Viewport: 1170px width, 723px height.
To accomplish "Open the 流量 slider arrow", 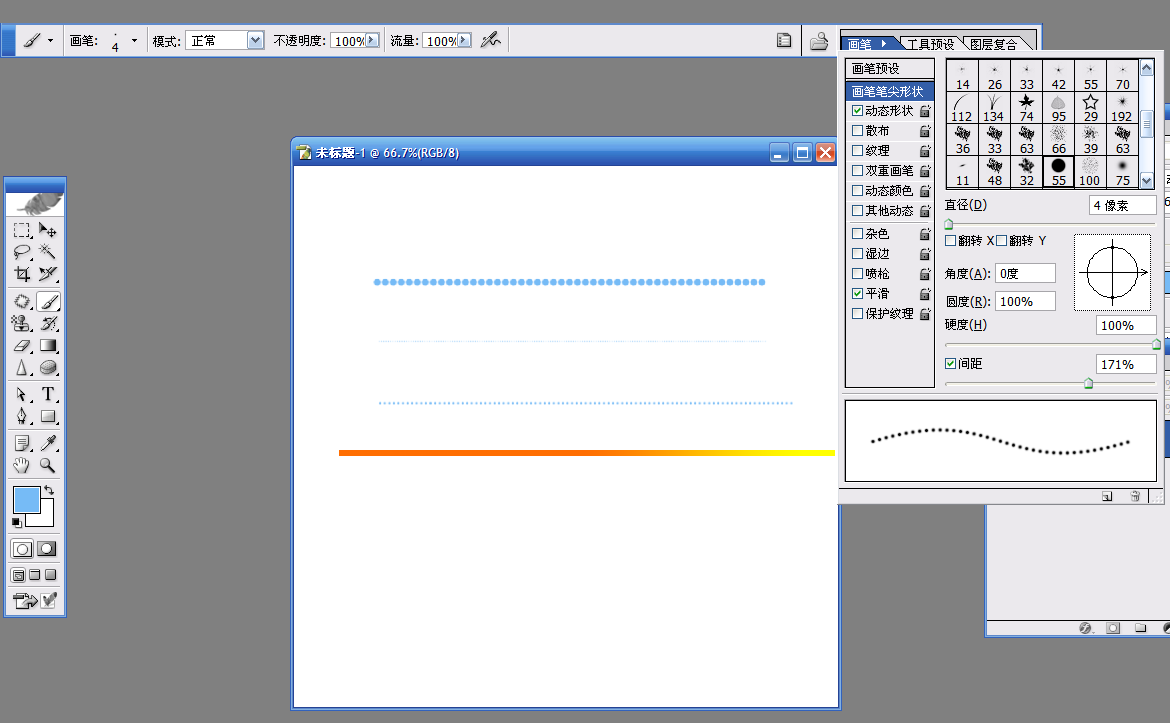I will 464,40.
